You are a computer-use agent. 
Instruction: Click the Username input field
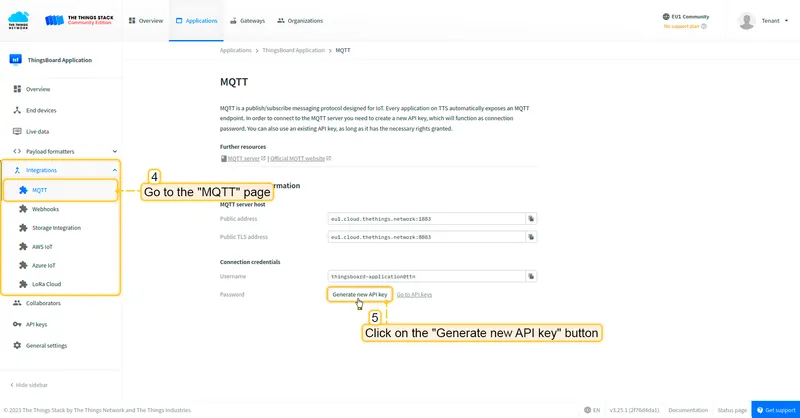pos(427,276)
